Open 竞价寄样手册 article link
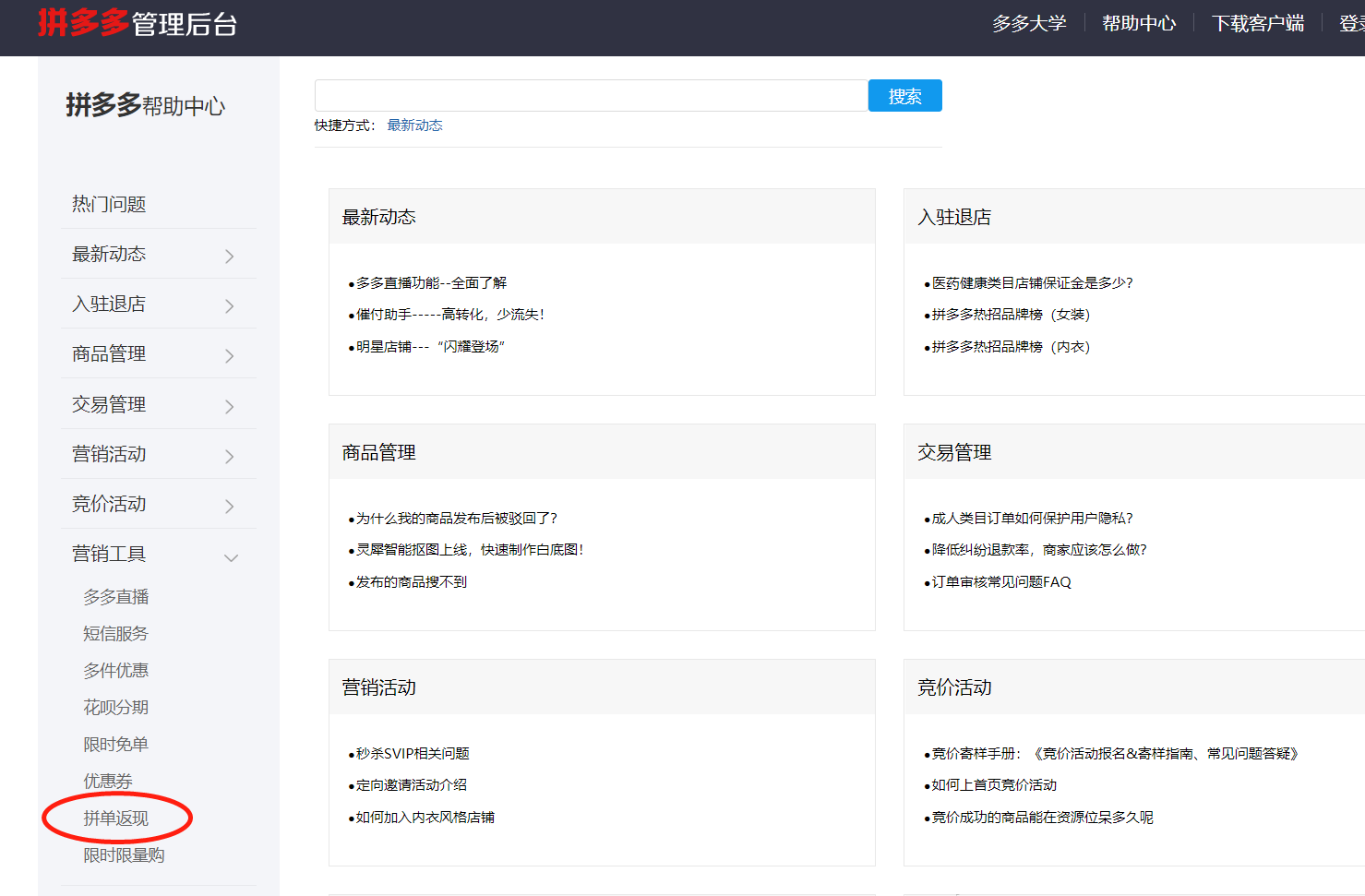Screen dimensions: 1365x896 [1116, 754]
